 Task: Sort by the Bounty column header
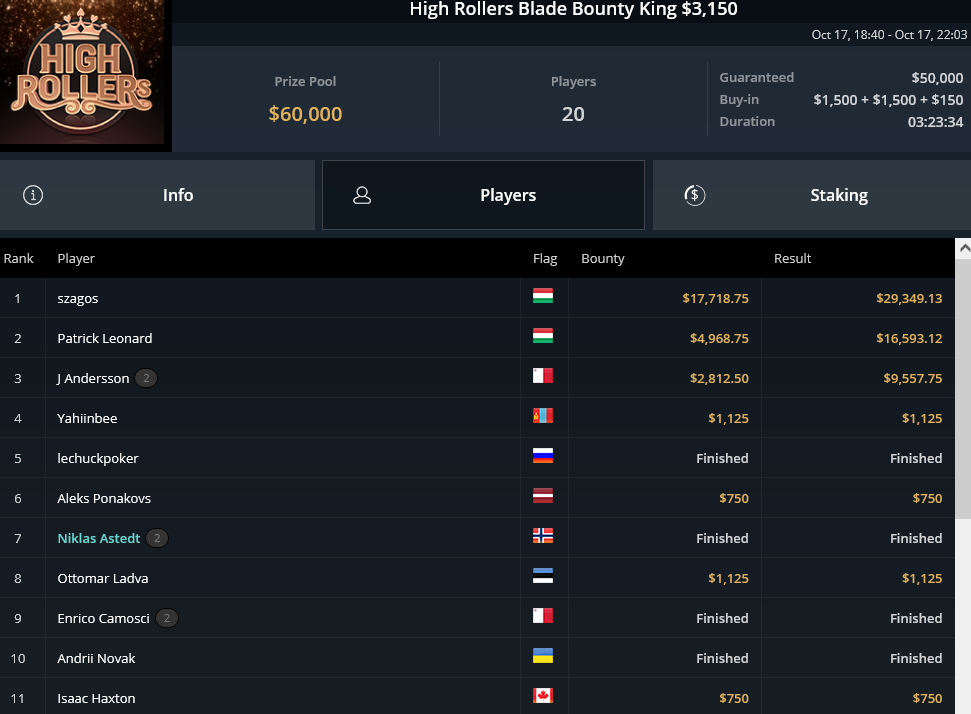[x=603, y=258]
